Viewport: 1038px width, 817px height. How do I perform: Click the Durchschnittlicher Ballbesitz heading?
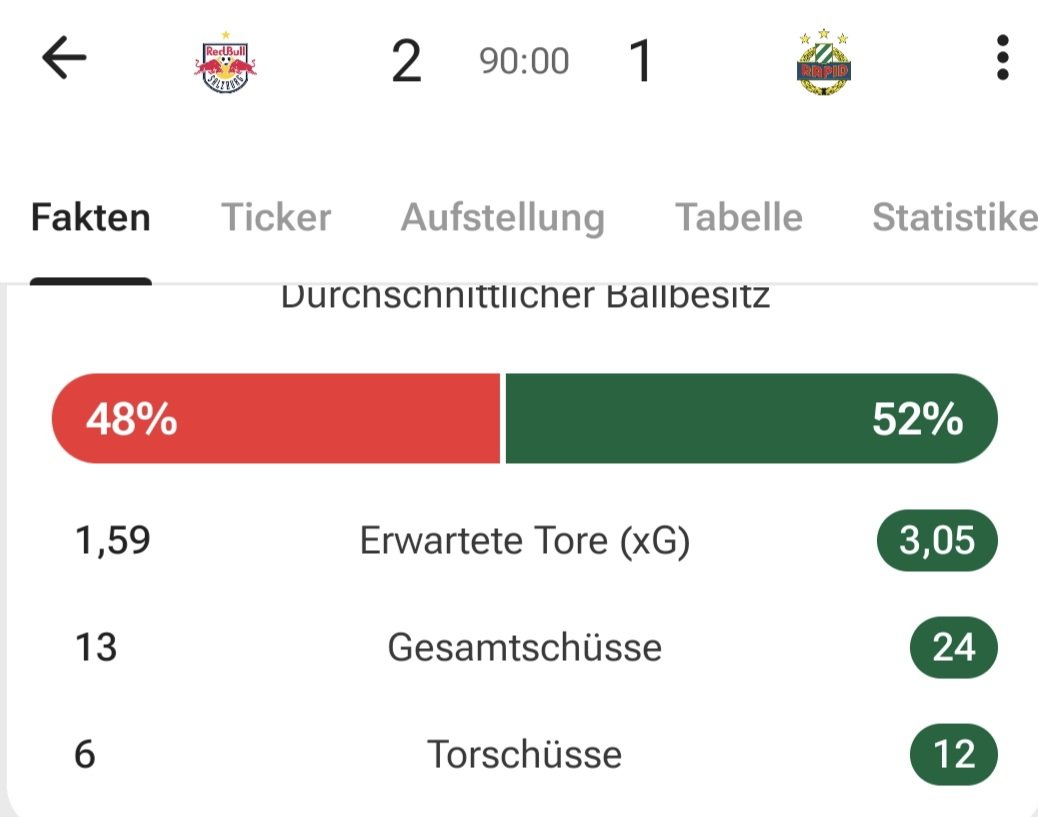point(524,297)
